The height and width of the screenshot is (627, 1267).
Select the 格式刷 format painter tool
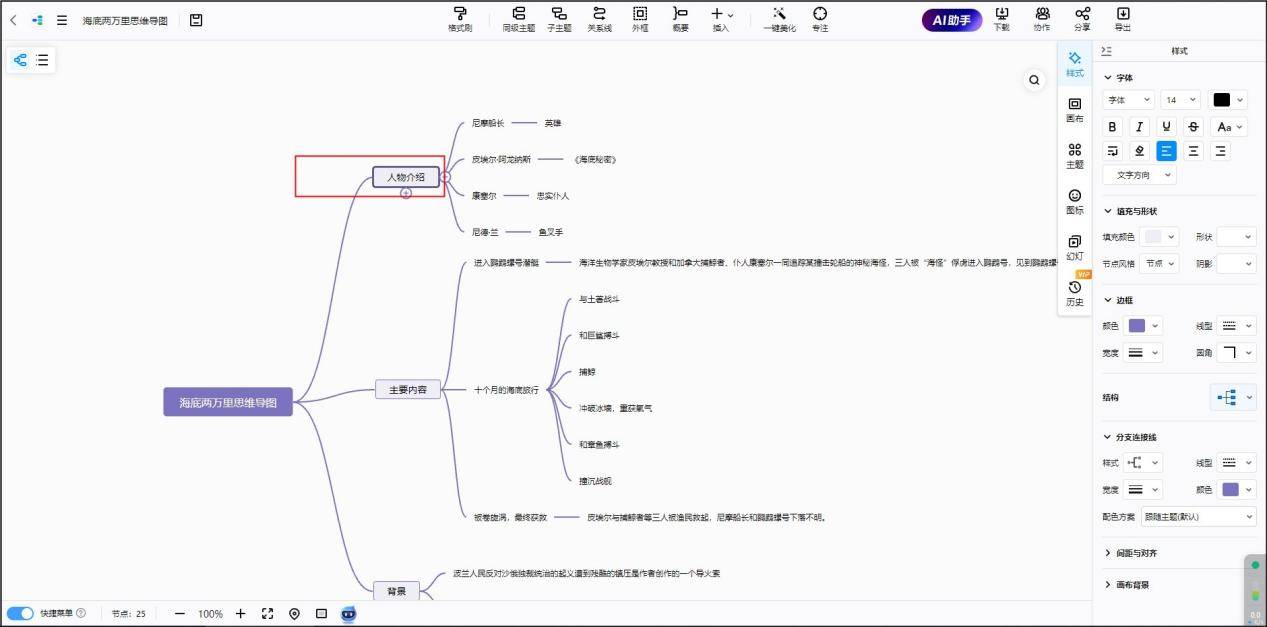pos(459,19)
